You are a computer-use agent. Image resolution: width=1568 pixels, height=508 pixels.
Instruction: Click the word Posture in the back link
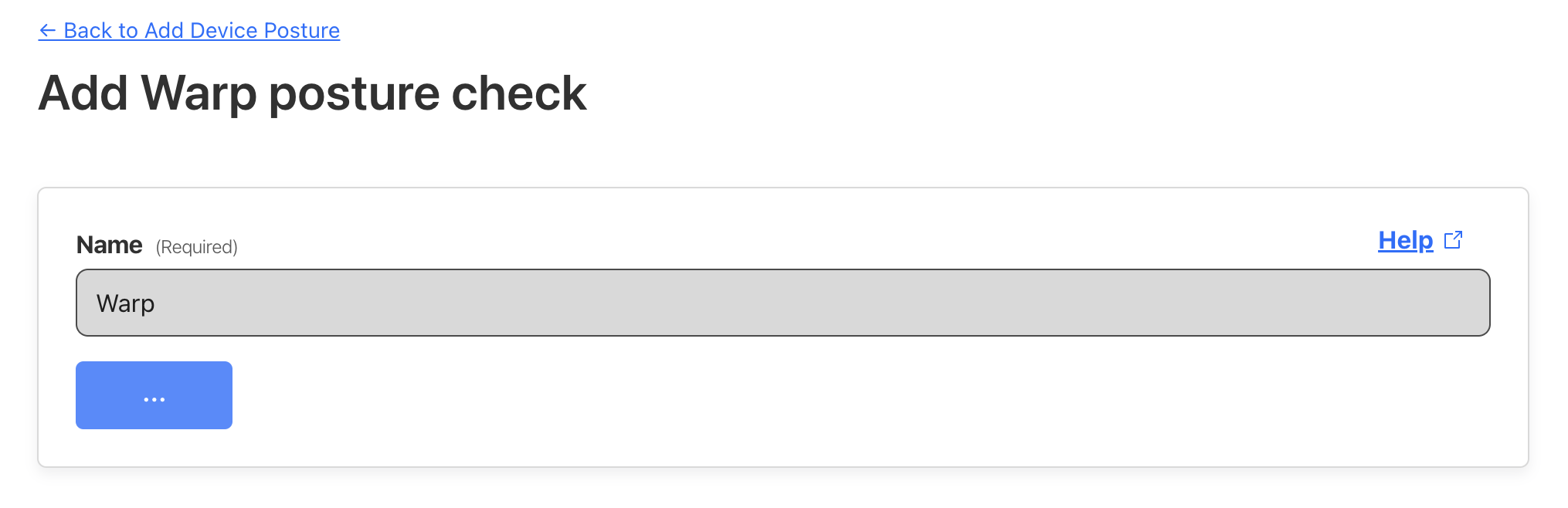[x=302, y=31]
